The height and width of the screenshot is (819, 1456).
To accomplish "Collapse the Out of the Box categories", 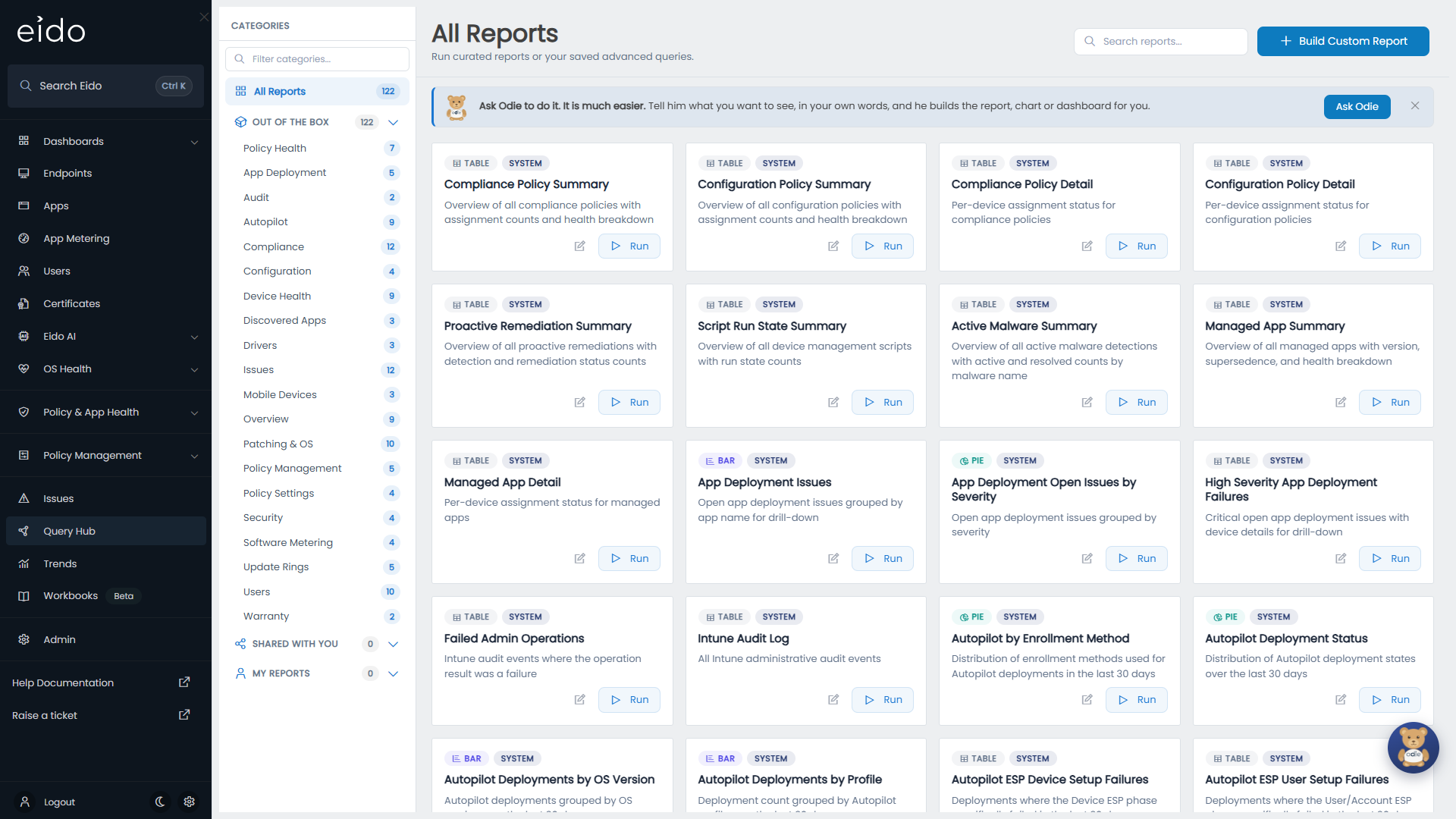I will pyautogui.click(x=393, y=122).
